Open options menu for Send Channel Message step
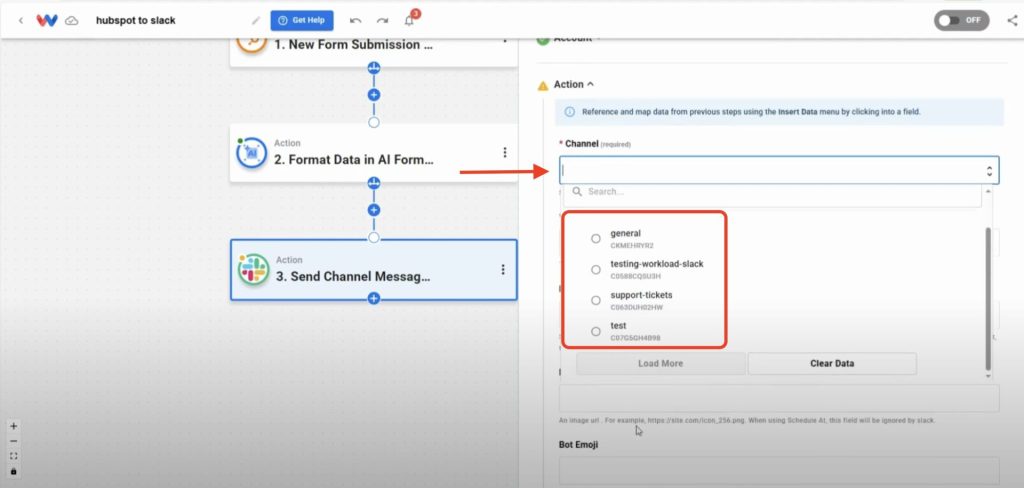The image size is (1024, 488). point(503,269)
